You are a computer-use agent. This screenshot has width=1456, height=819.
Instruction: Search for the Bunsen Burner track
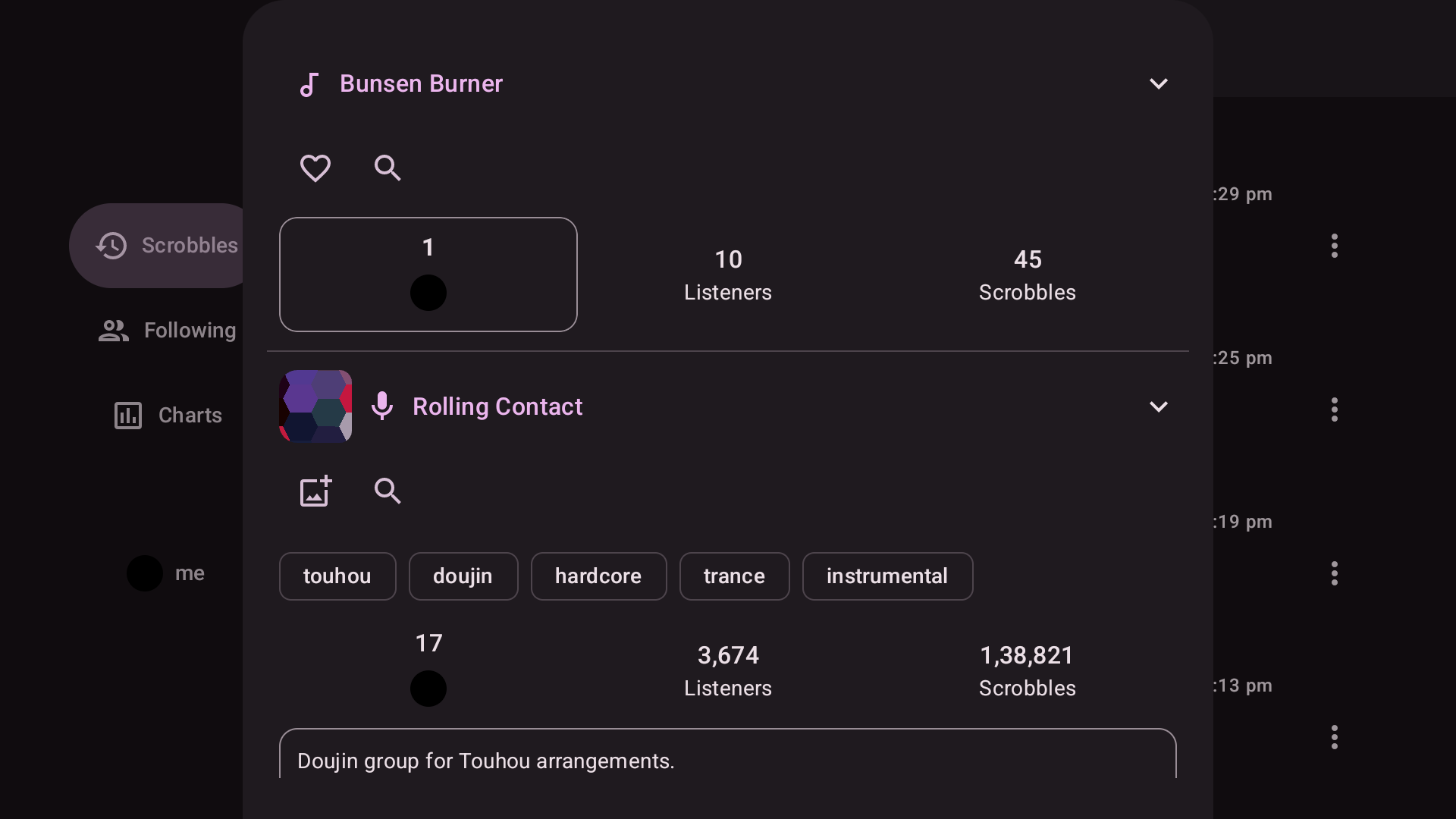coord(388,168)
